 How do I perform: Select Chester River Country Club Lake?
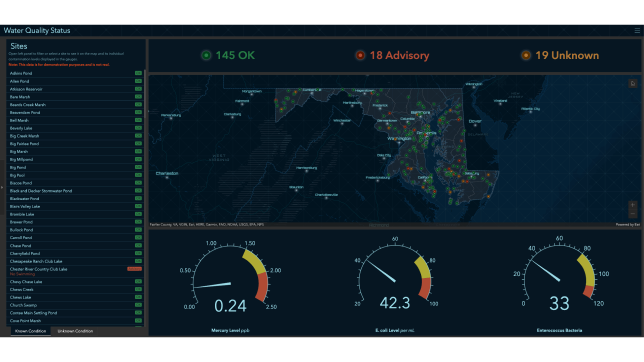point(76,271)
